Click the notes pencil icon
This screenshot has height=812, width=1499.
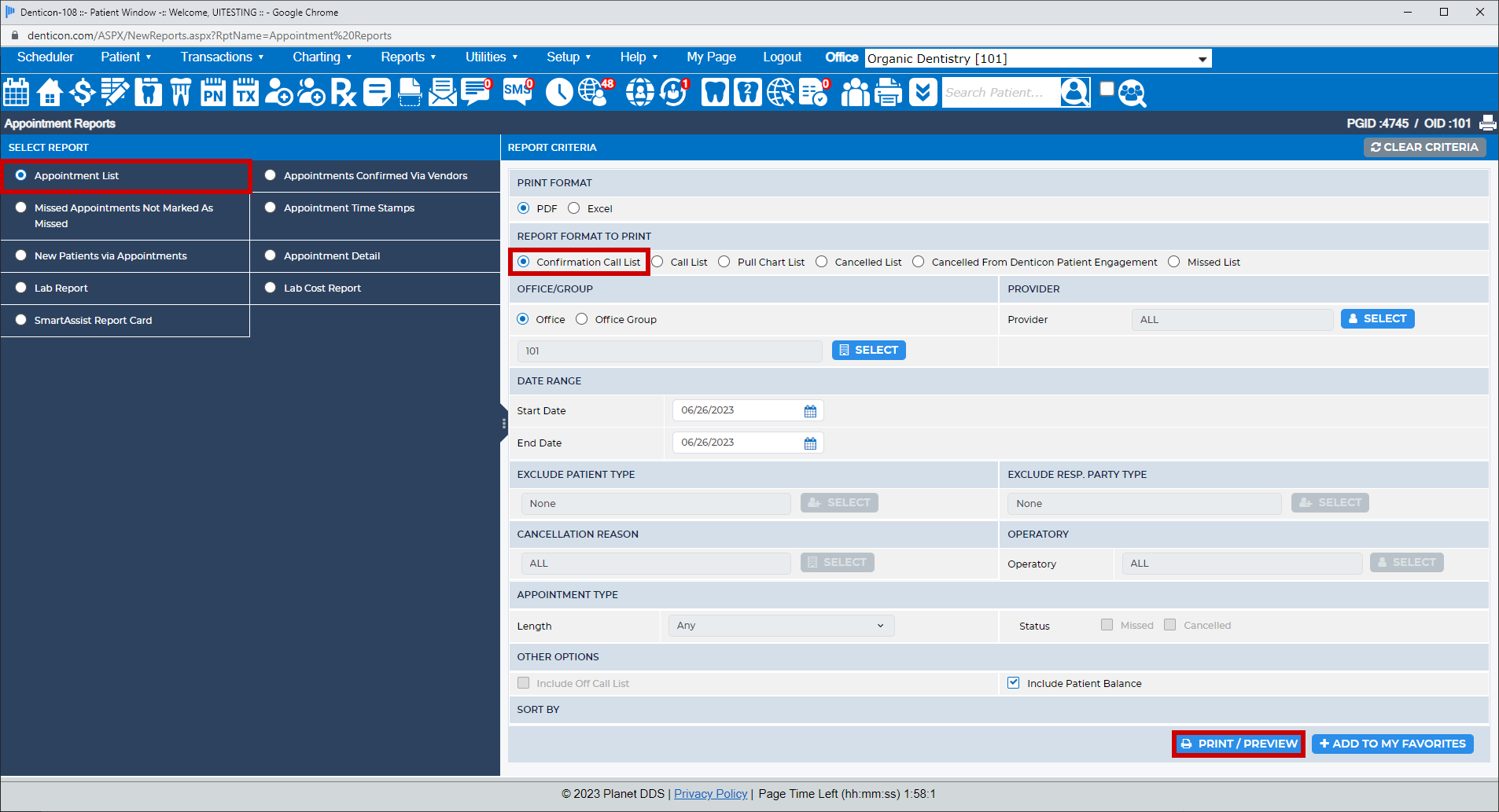tap(115, 92)
